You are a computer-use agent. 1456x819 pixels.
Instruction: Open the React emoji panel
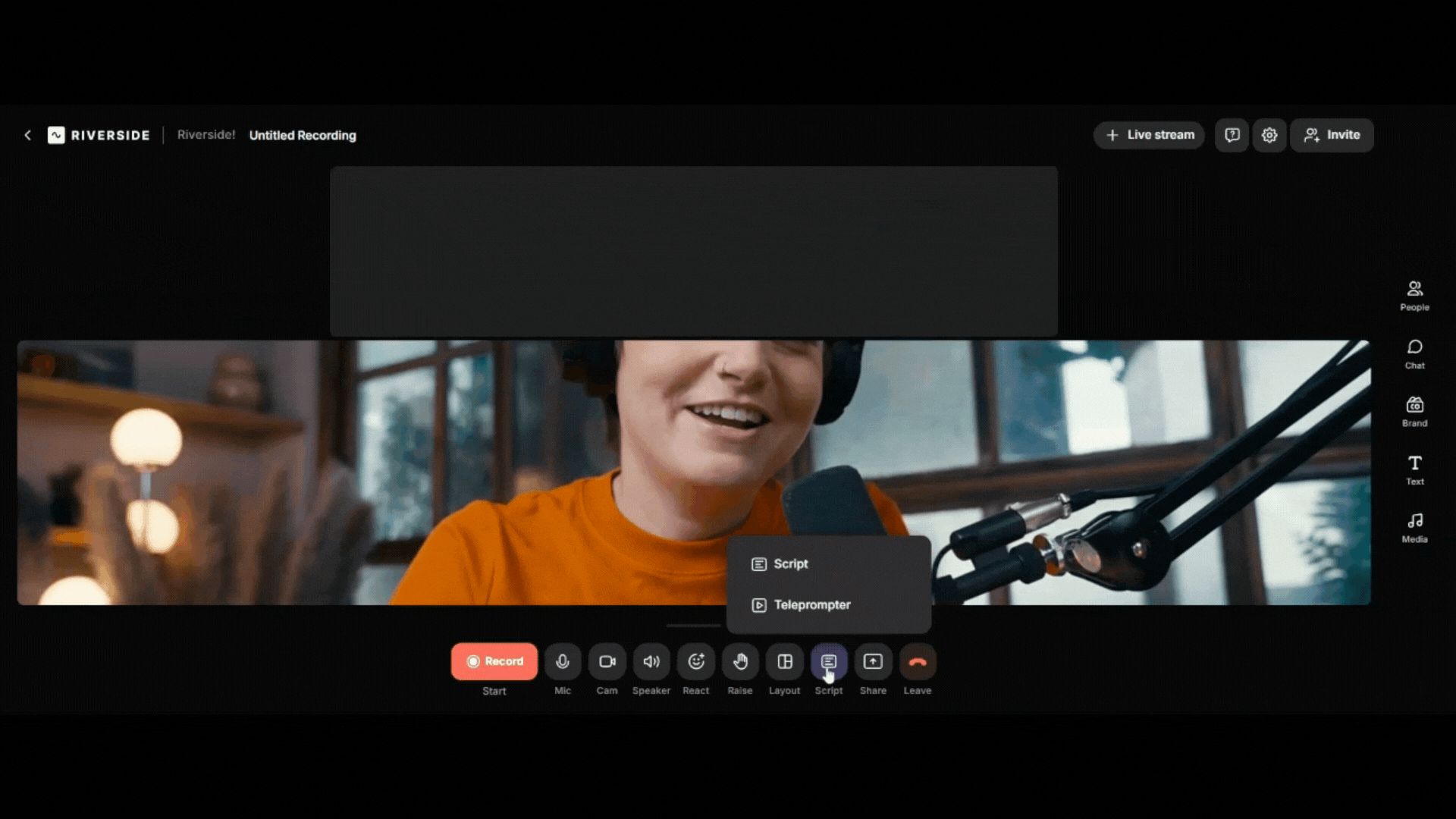[x=695, y=661]
